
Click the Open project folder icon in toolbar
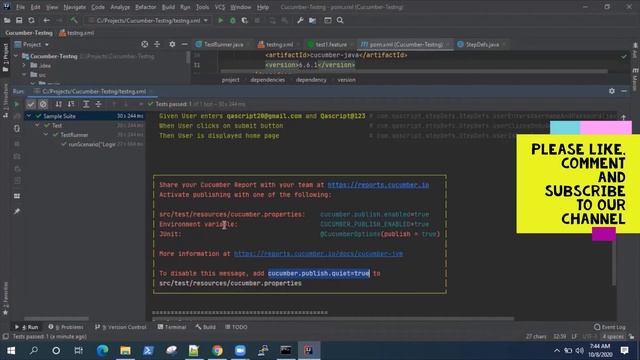point(7,20)
